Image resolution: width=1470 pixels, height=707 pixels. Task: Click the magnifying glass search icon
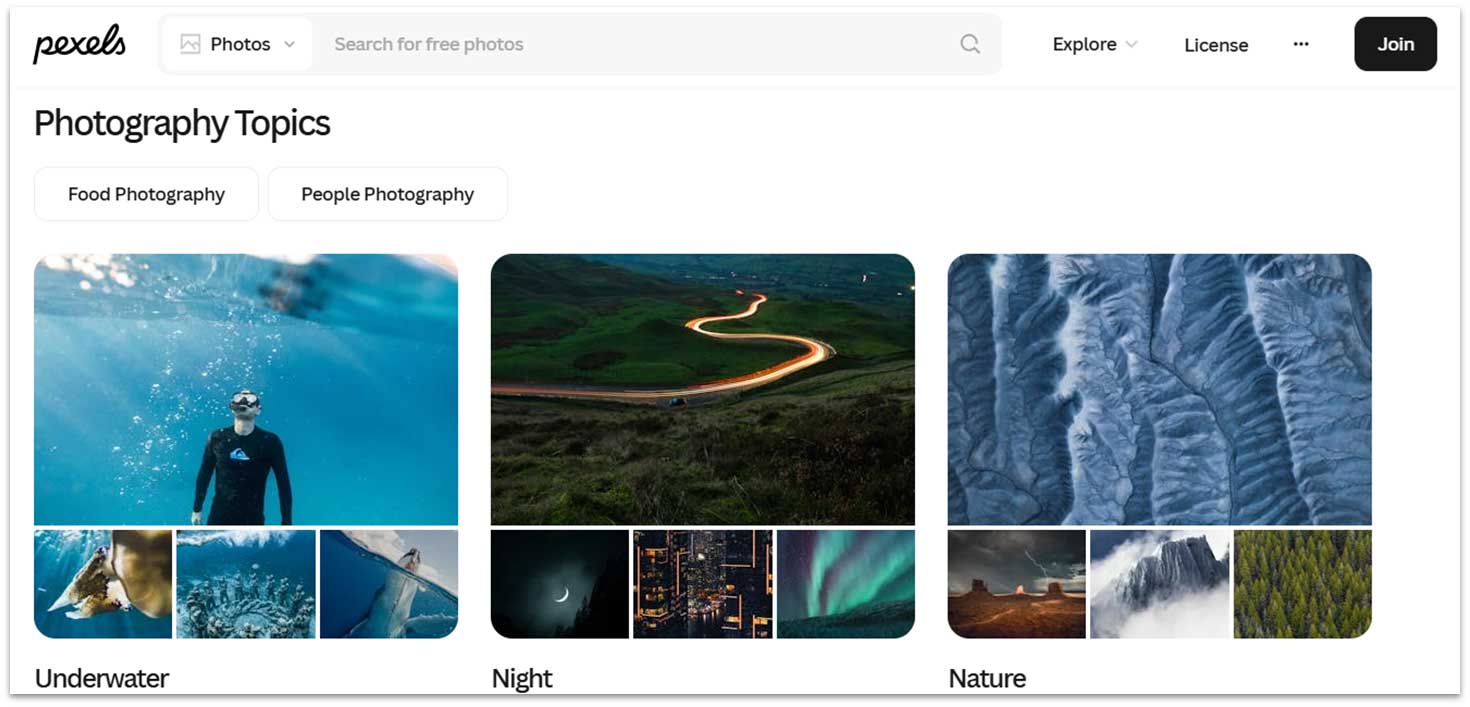(x=969, y=44)
